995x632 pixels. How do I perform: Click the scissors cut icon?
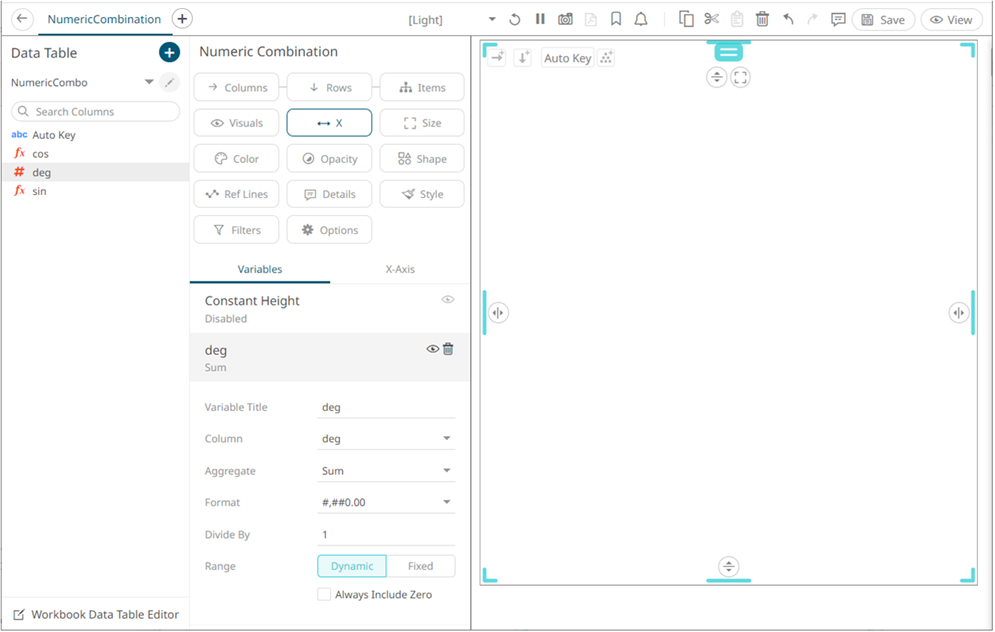711,19
